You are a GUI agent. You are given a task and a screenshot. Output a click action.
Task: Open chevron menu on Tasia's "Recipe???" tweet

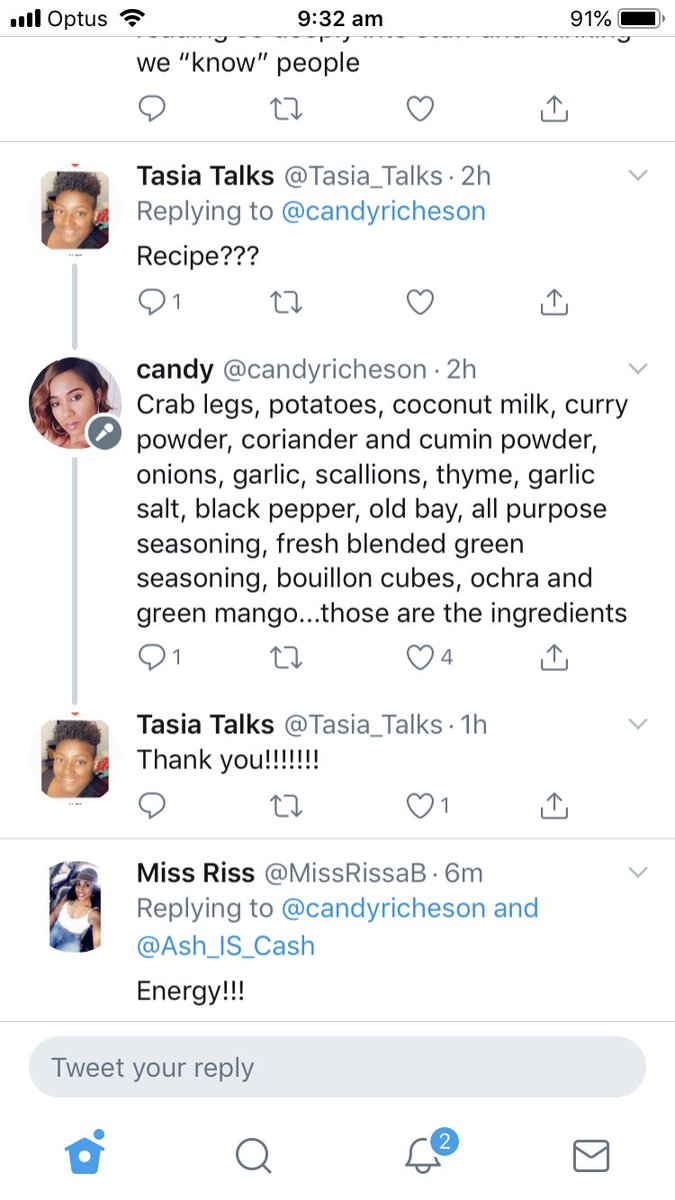pos(637,176)
